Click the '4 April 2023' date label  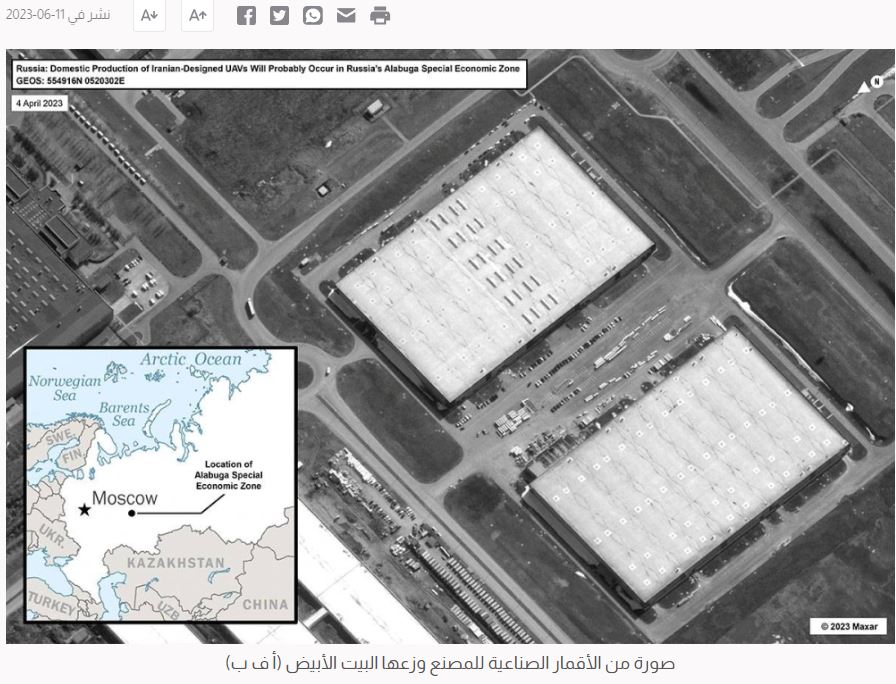pyautogui.click(x=40, y=103)
